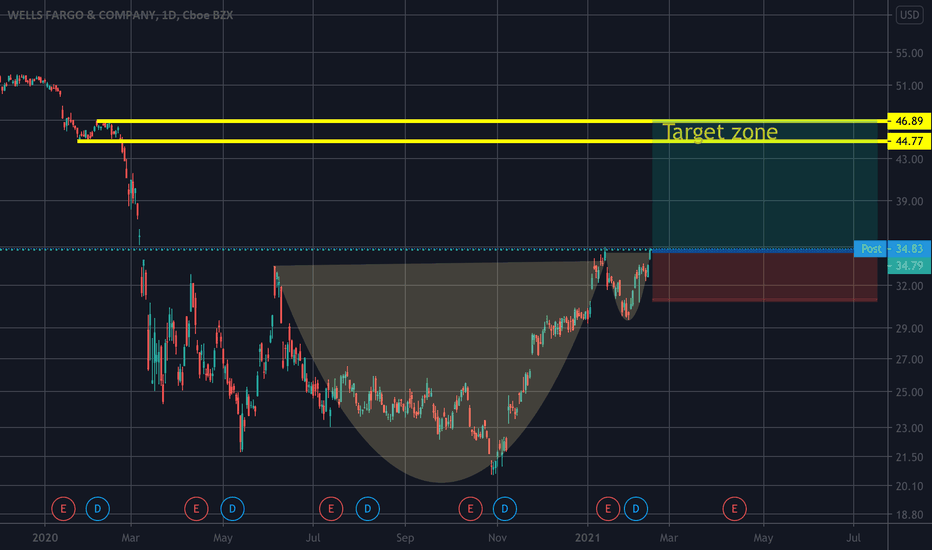This screenshot has width=932, height=550.
Task: Click the 23.00 price axis label
Action: click(909, 428)
